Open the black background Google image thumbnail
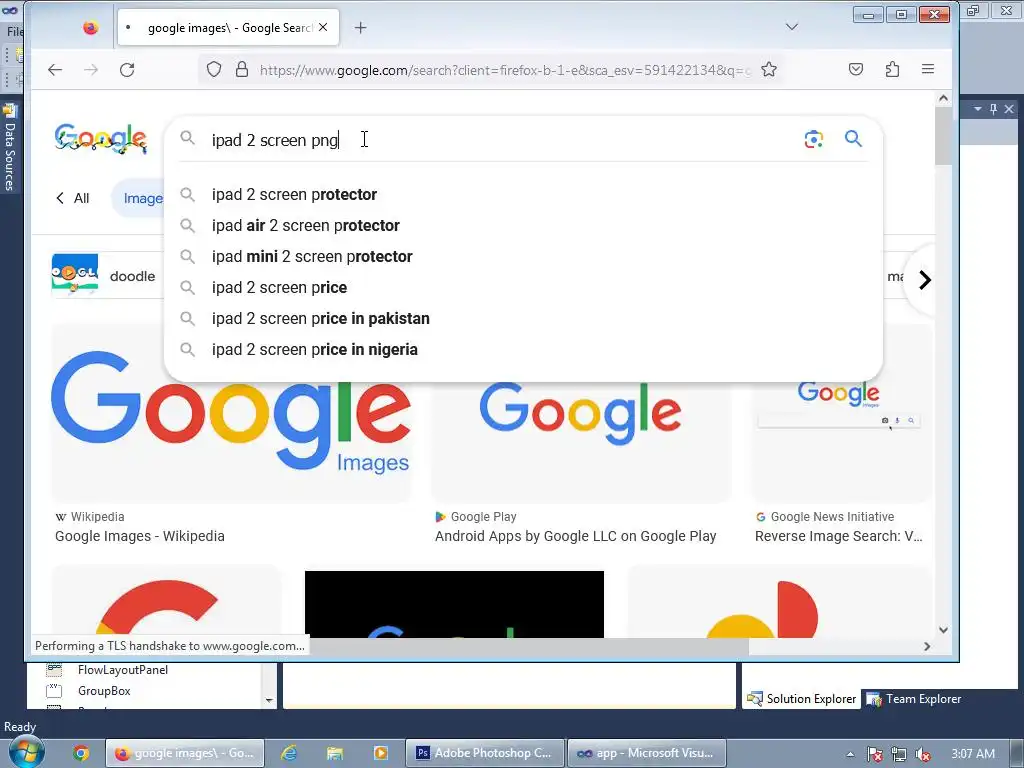This screenshot has height=768, width=1024. pos(454,604)
